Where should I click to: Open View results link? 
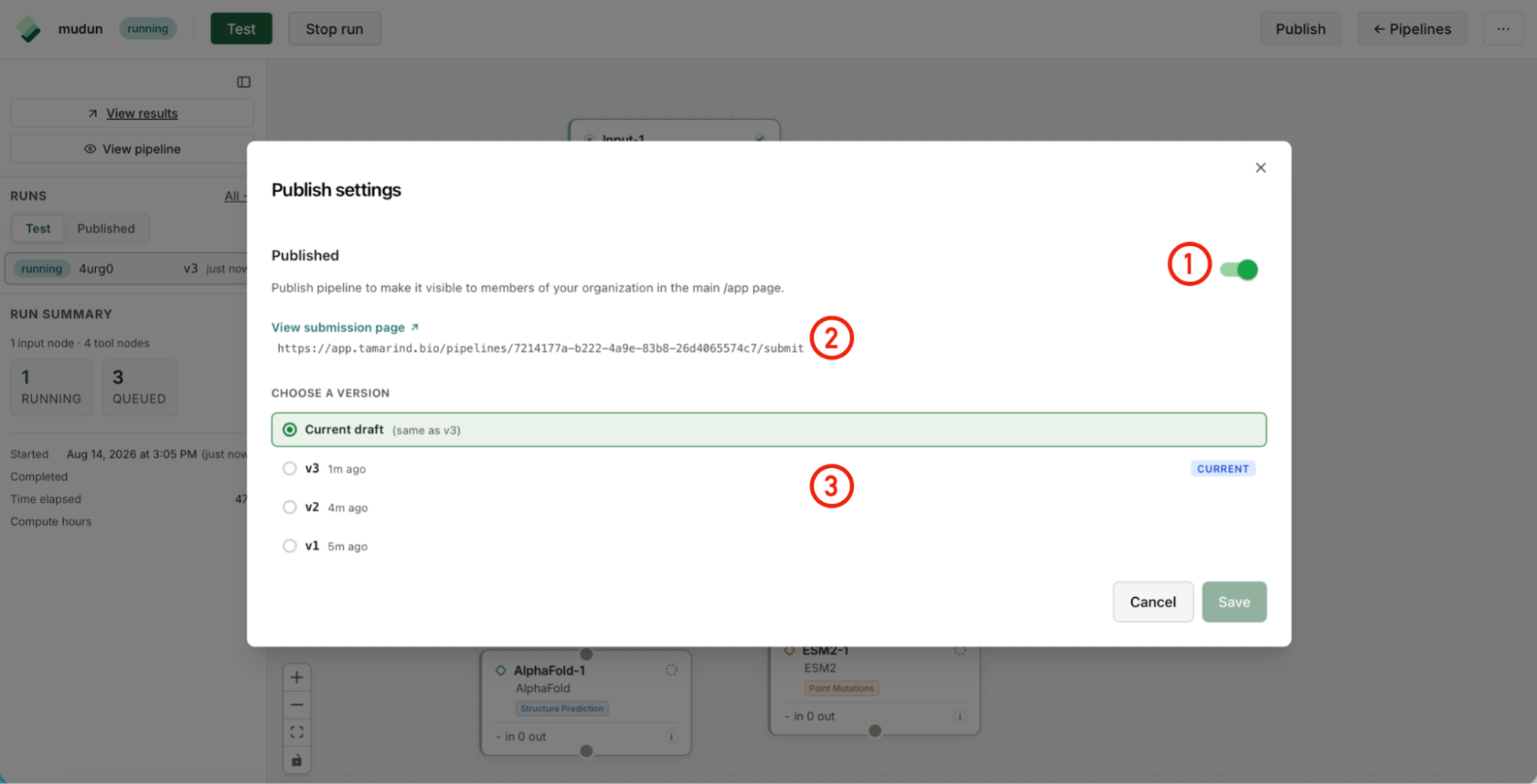(x=132, y=113)
